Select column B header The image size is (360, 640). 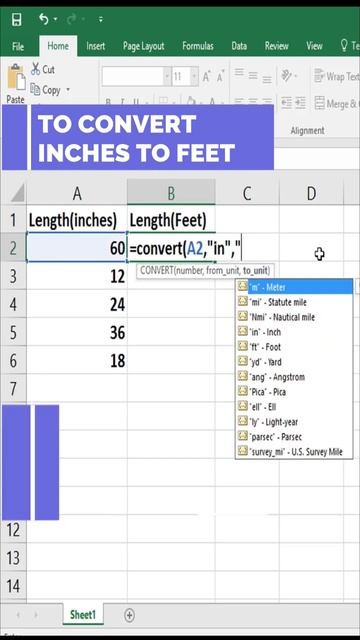point(171,194)
